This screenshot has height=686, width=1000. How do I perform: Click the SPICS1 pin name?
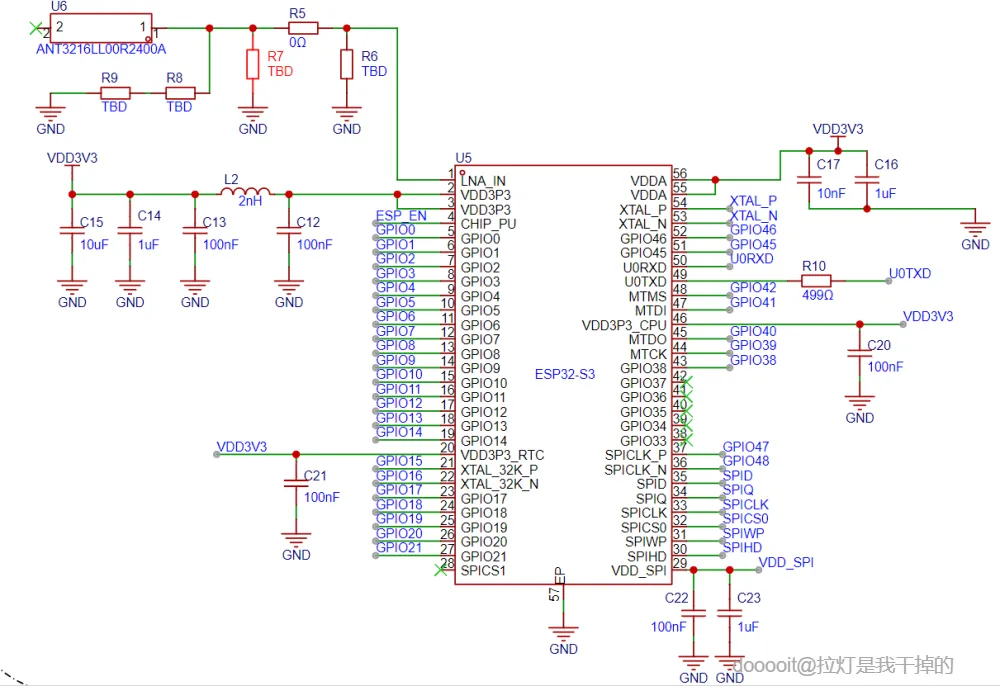483,571
